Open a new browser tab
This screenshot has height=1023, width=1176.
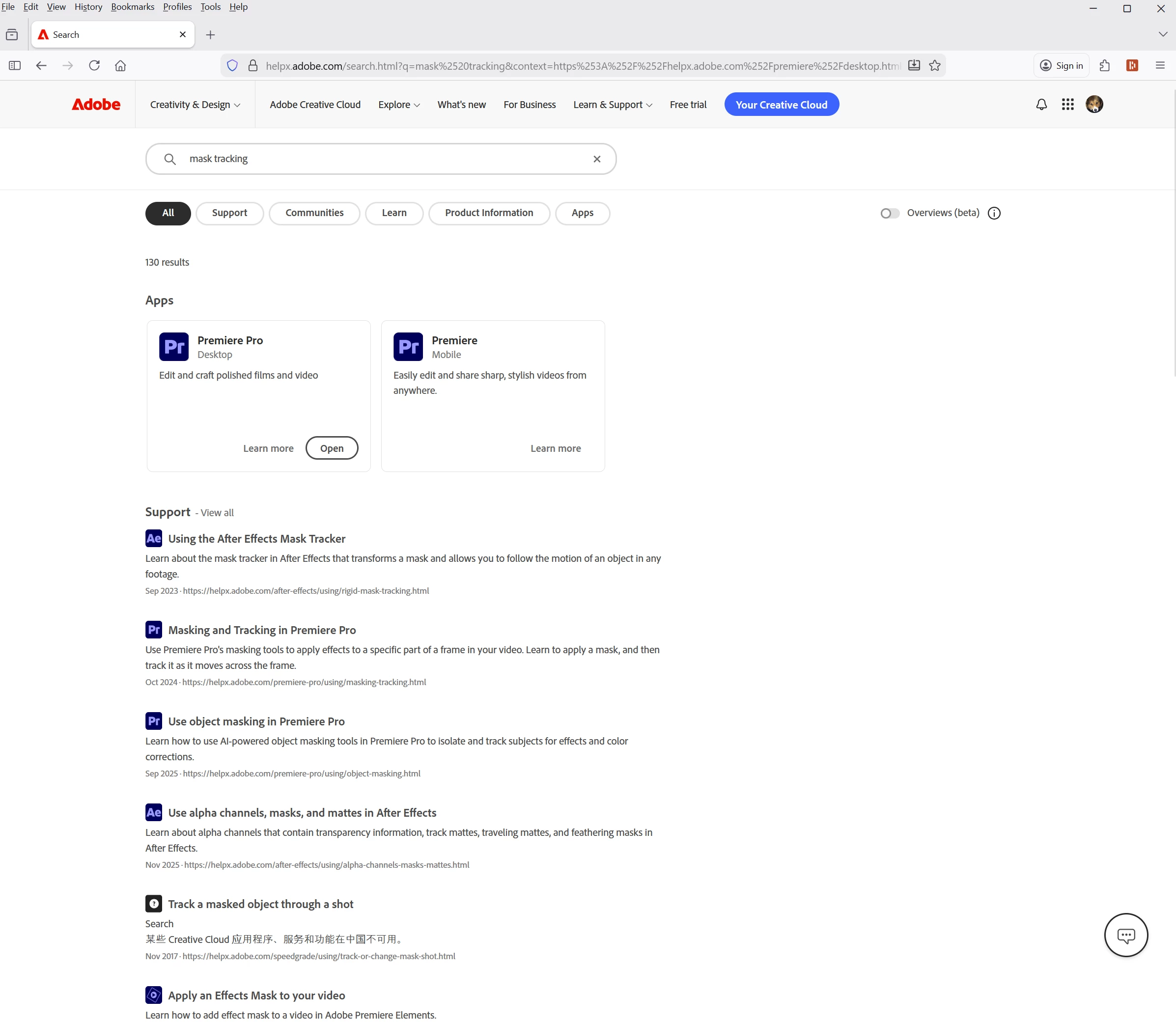pyautogui.click(x=211, y=35)
